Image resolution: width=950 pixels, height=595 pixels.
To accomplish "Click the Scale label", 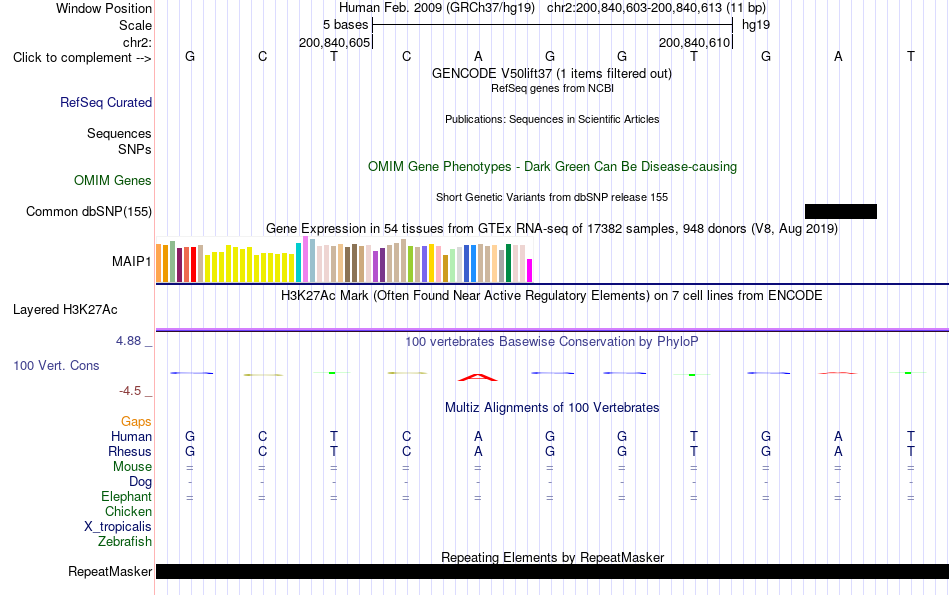I will 136,25.
